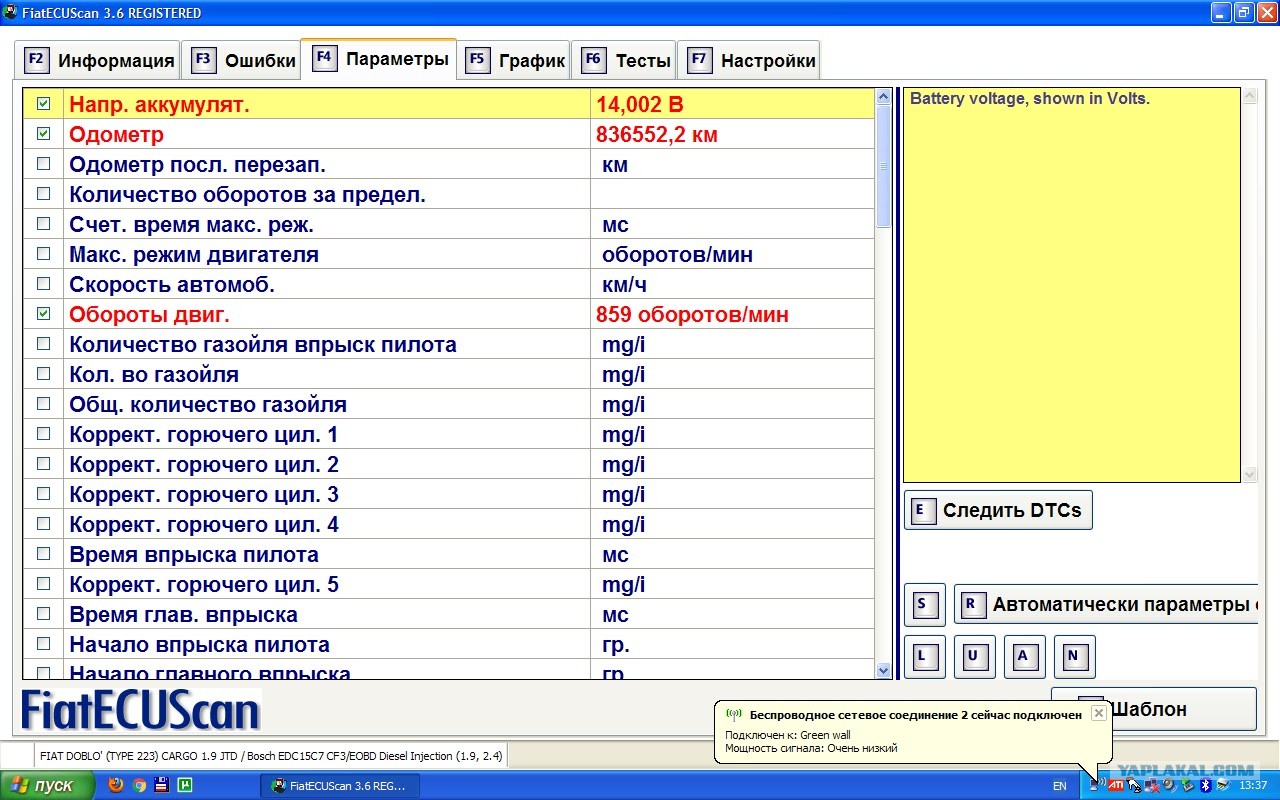Viewport: 1280px width, 800px height.
Task: Click the Автоматически параметры button
Action: pyautogui.click(x=1106, y=605)
